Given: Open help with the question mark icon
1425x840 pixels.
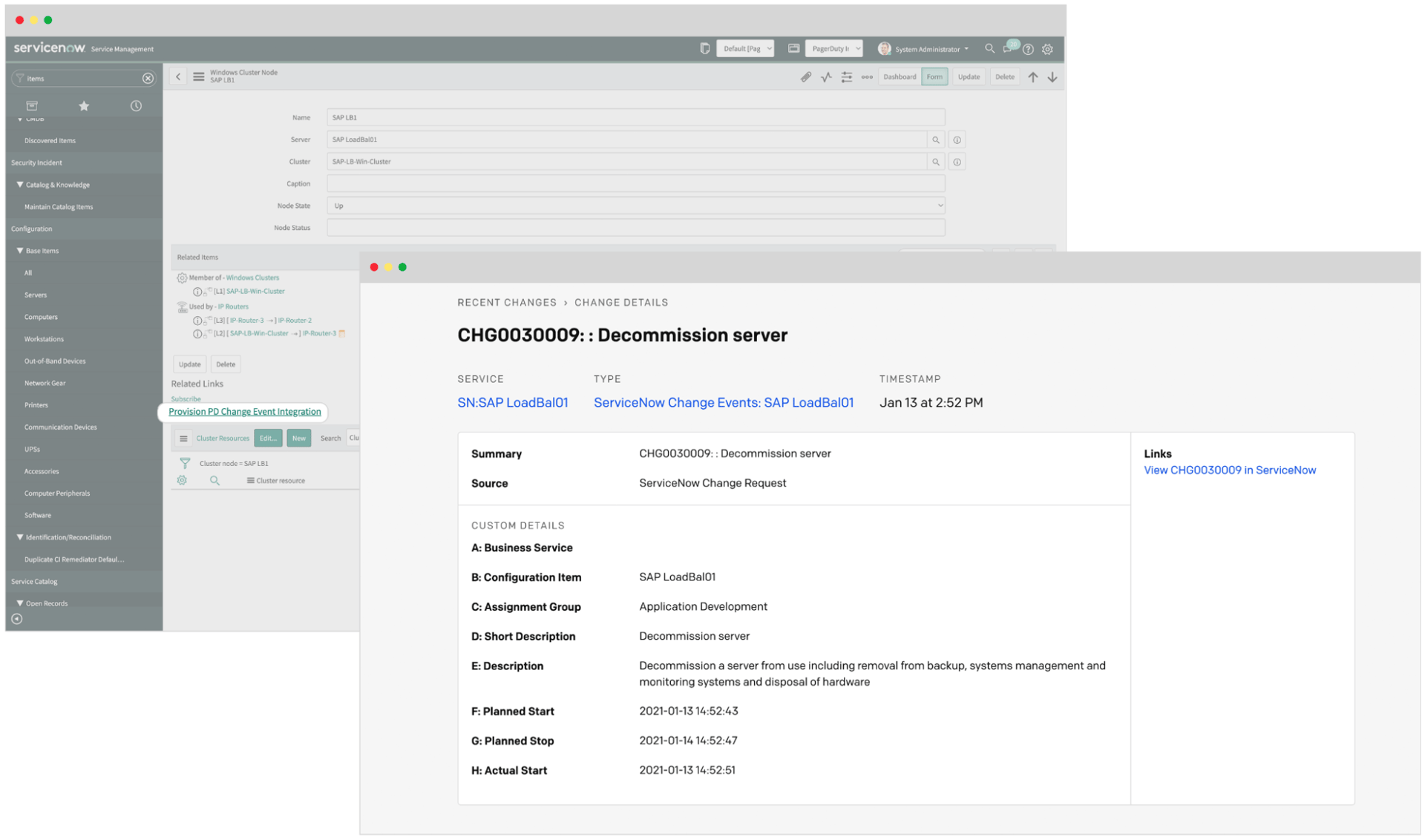Looking at the screenshot, I should [1028, 49].
